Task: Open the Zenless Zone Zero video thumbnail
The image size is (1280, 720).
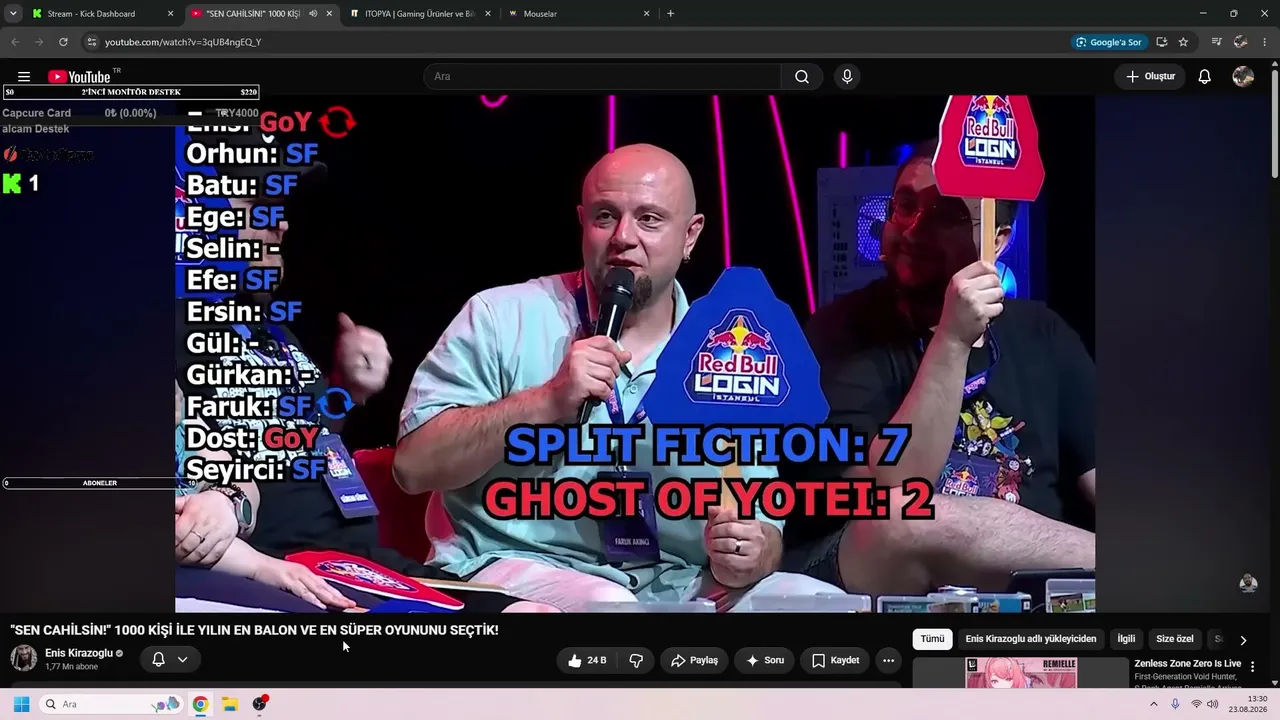Action: tap(1021, 672)
